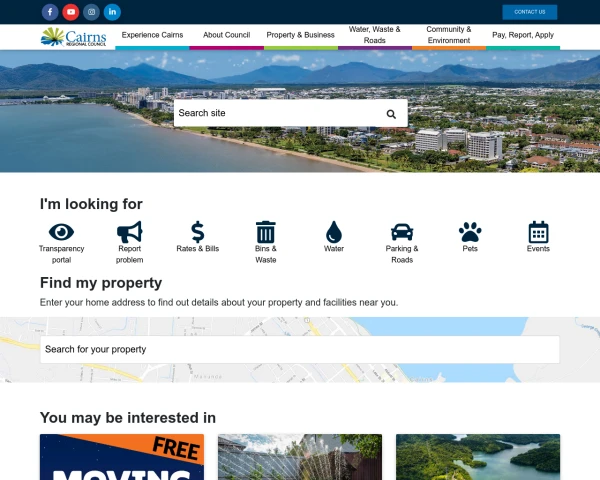Open the Instagram social icon
600x480 pixels.
[91, 12]
